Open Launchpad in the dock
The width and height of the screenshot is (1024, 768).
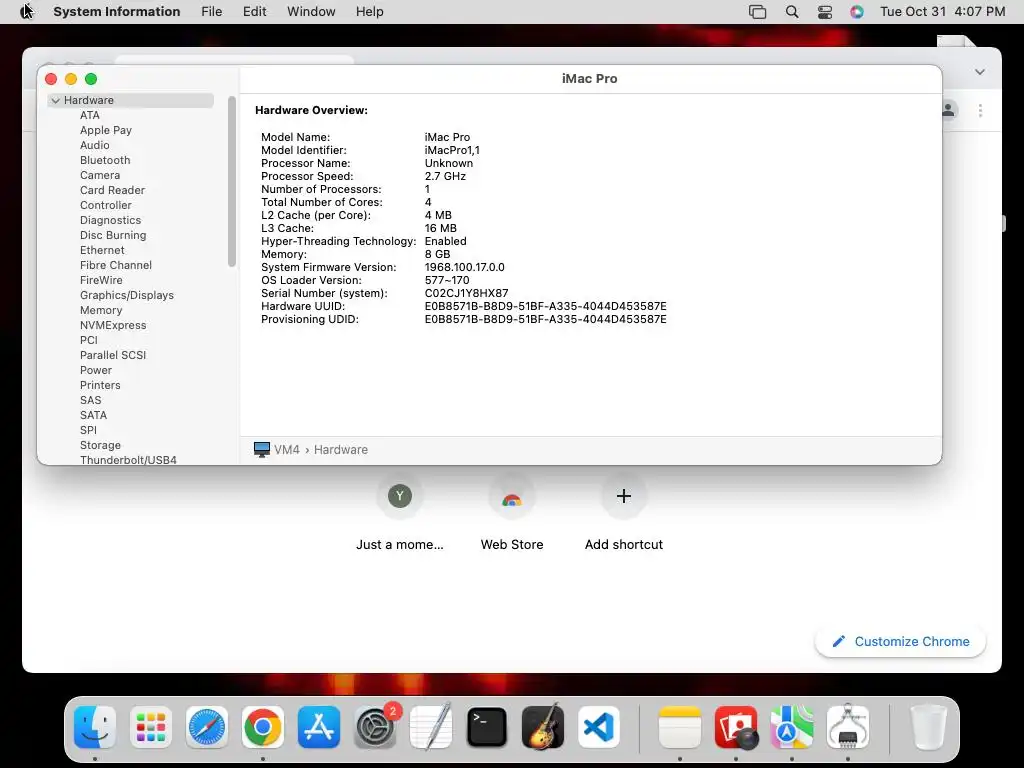click(151, 727)
